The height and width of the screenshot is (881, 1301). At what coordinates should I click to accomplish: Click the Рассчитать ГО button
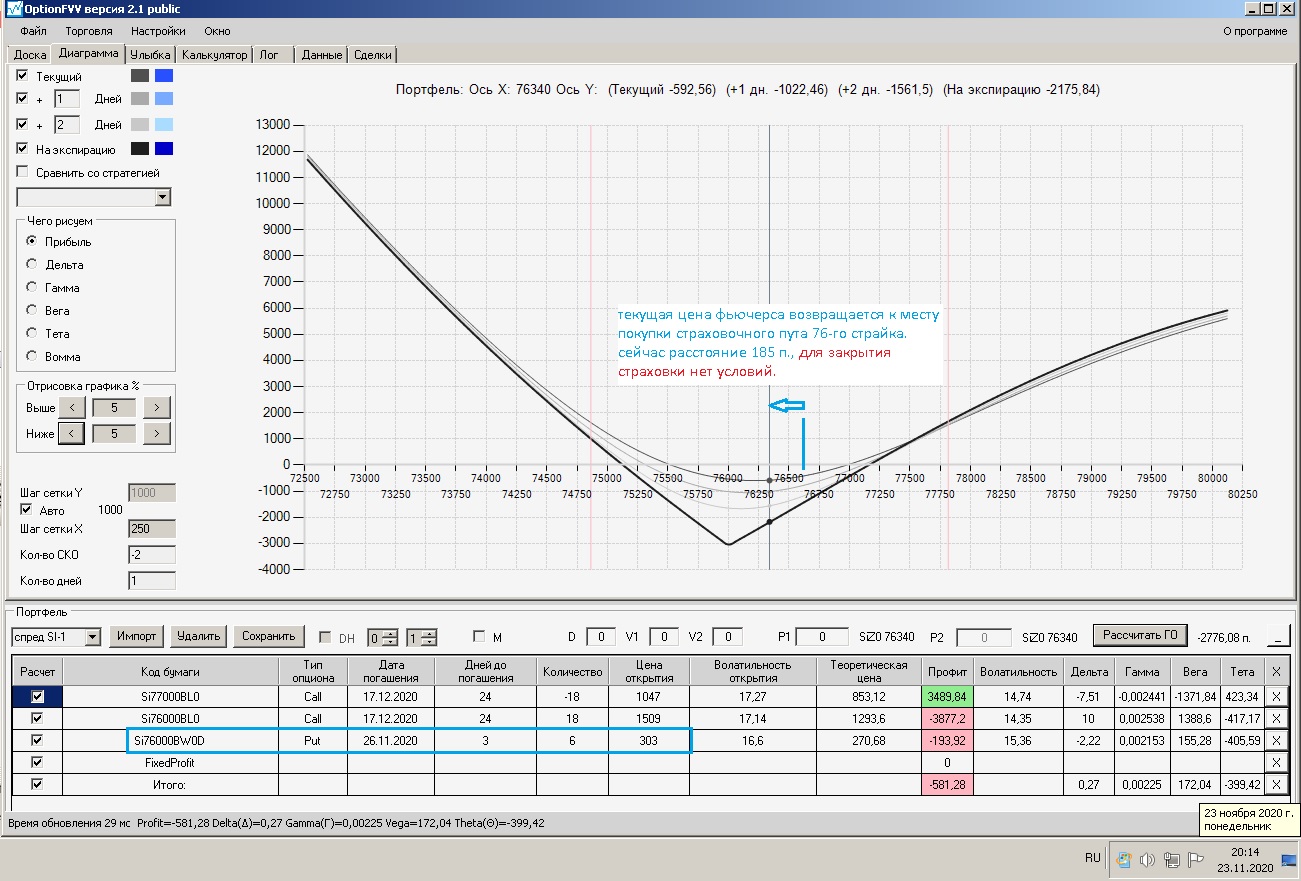[x=1139, y=635]
